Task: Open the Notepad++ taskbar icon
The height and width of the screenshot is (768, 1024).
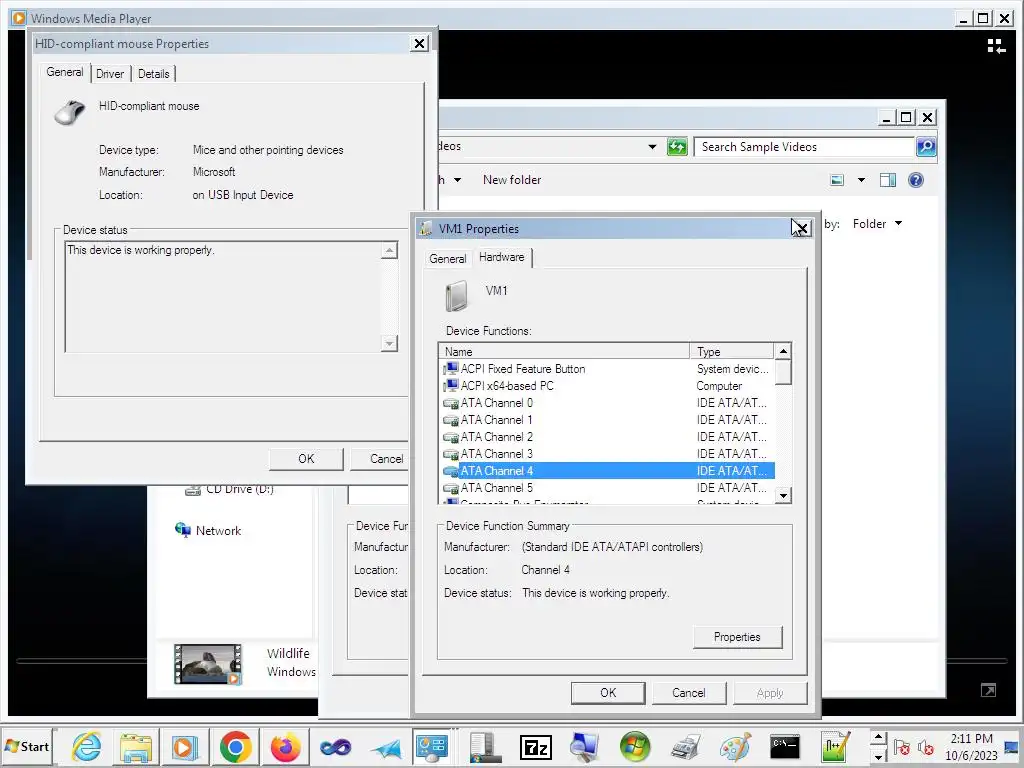Action: pyautogui.click(x=836, y=746)
